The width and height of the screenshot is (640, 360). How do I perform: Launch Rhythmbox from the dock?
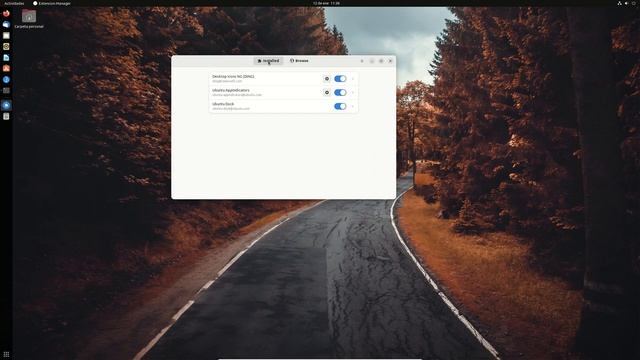[x=6, y=47]
